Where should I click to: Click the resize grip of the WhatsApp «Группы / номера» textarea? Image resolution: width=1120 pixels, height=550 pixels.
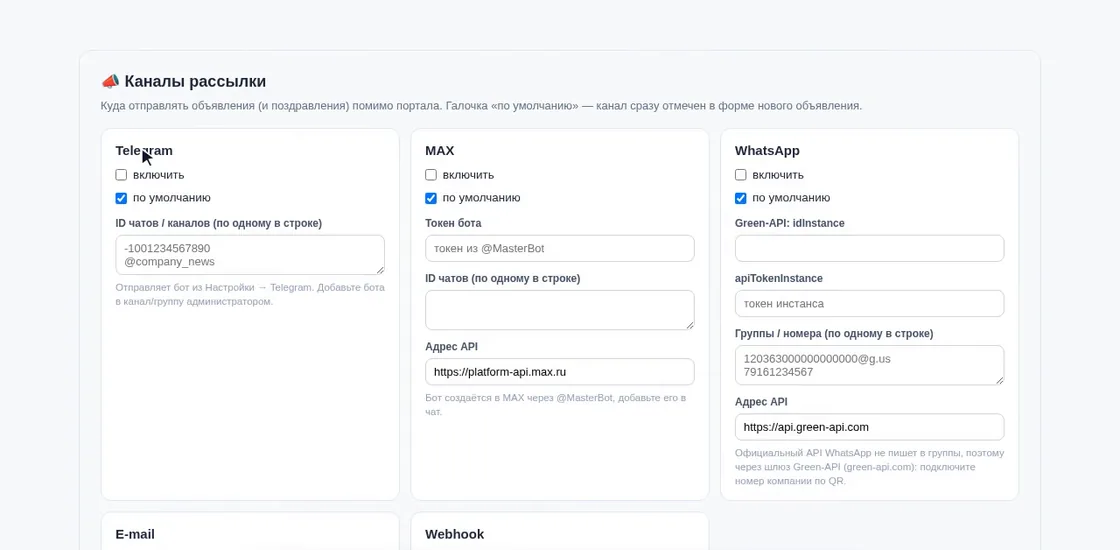tap(1000, 381)
